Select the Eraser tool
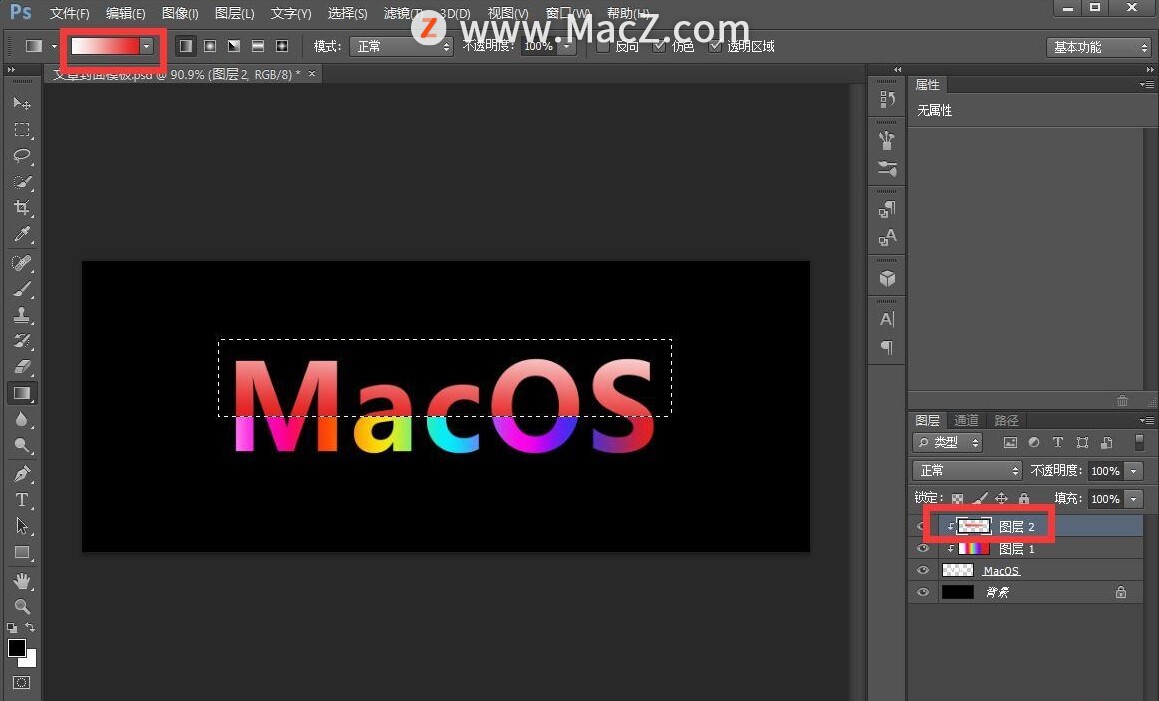This screenshot has height=701, width=1159. point(22,367)
